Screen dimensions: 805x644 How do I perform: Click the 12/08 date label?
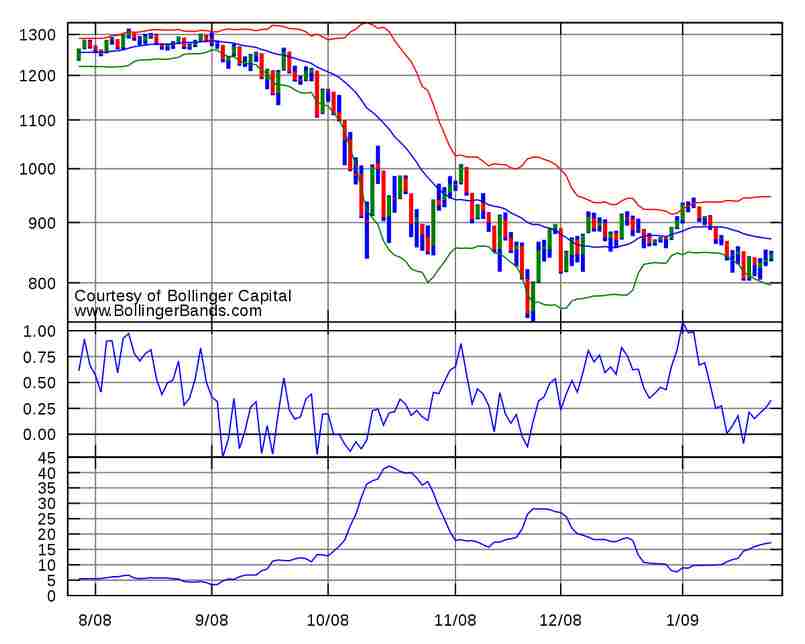(x=561, y=620)
